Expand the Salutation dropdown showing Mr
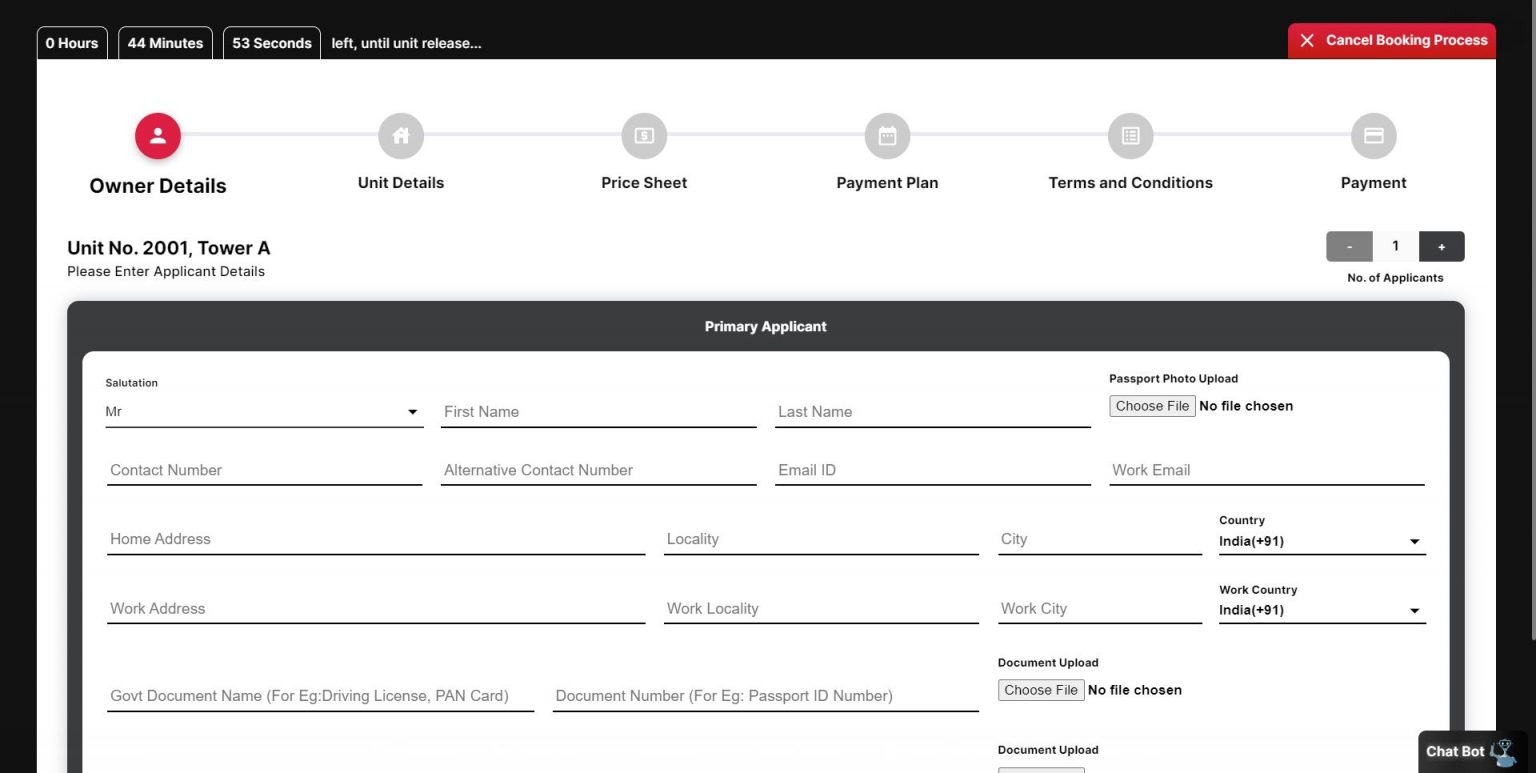 tap(264, 411)
